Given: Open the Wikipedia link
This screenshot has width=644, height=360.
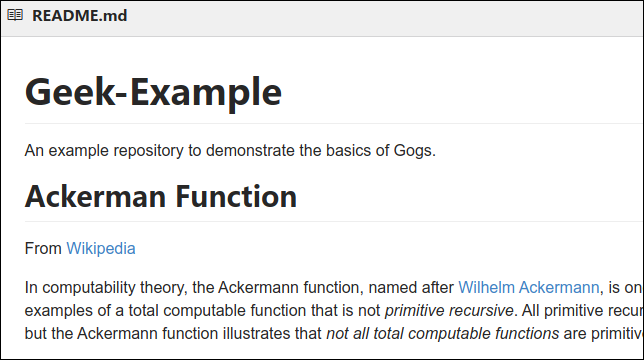Looking at the screenshot, I should tap(101, 248).
